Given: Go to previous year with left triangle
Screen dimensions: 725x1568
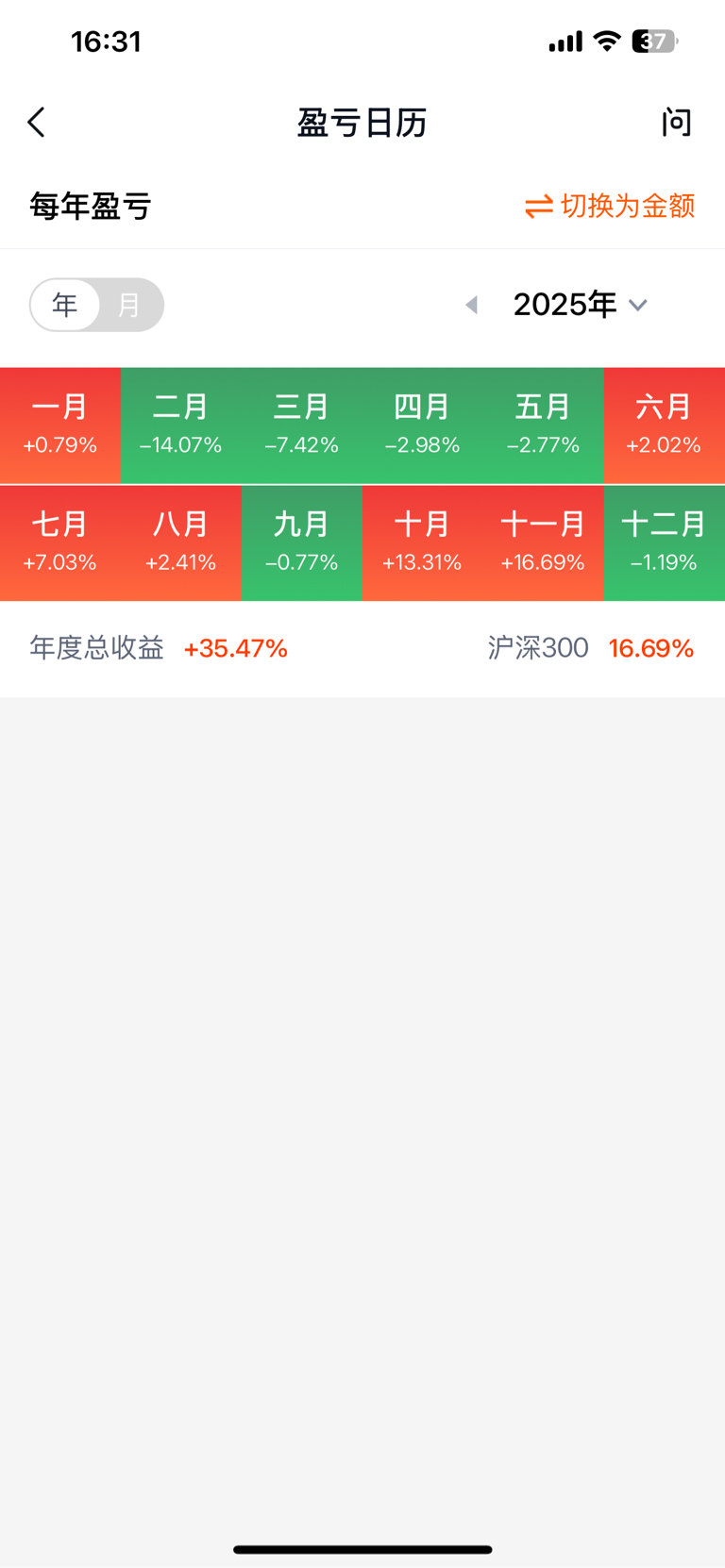Looking at the screenshot, I should pos(472,305).
